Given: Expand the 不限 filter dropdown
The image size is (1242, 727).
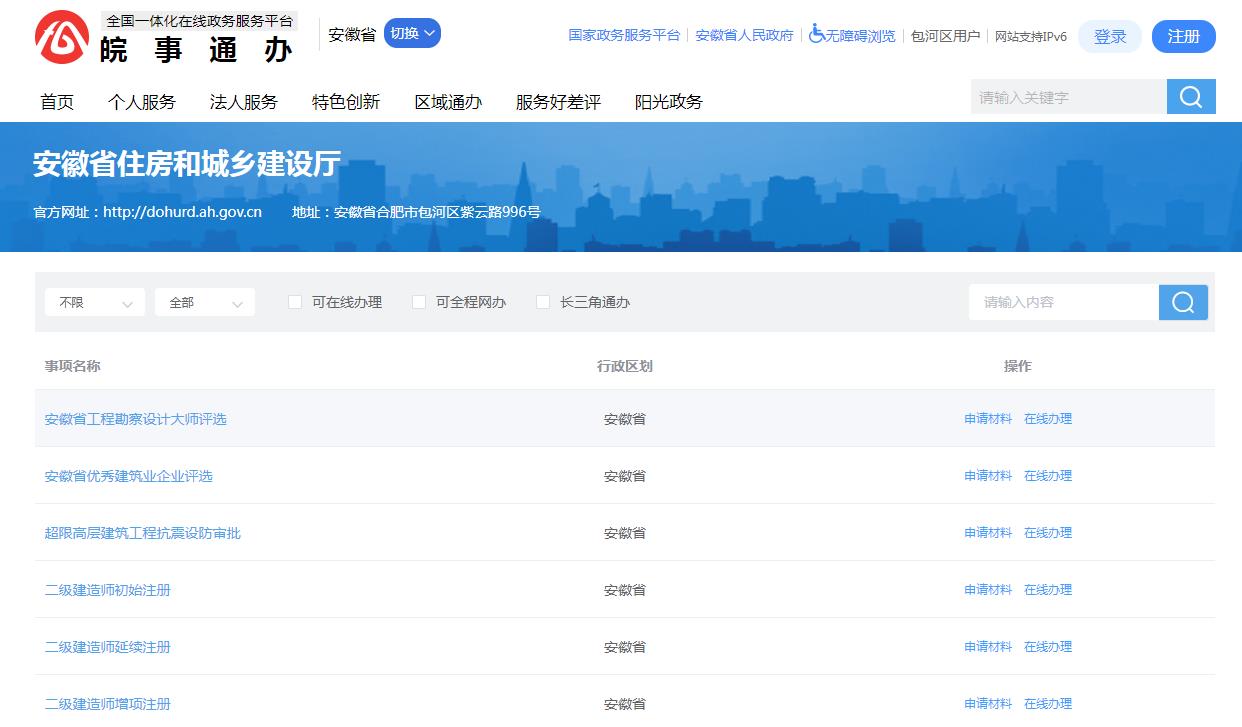Looking at the screenshot, I should [x=94, y=302].
